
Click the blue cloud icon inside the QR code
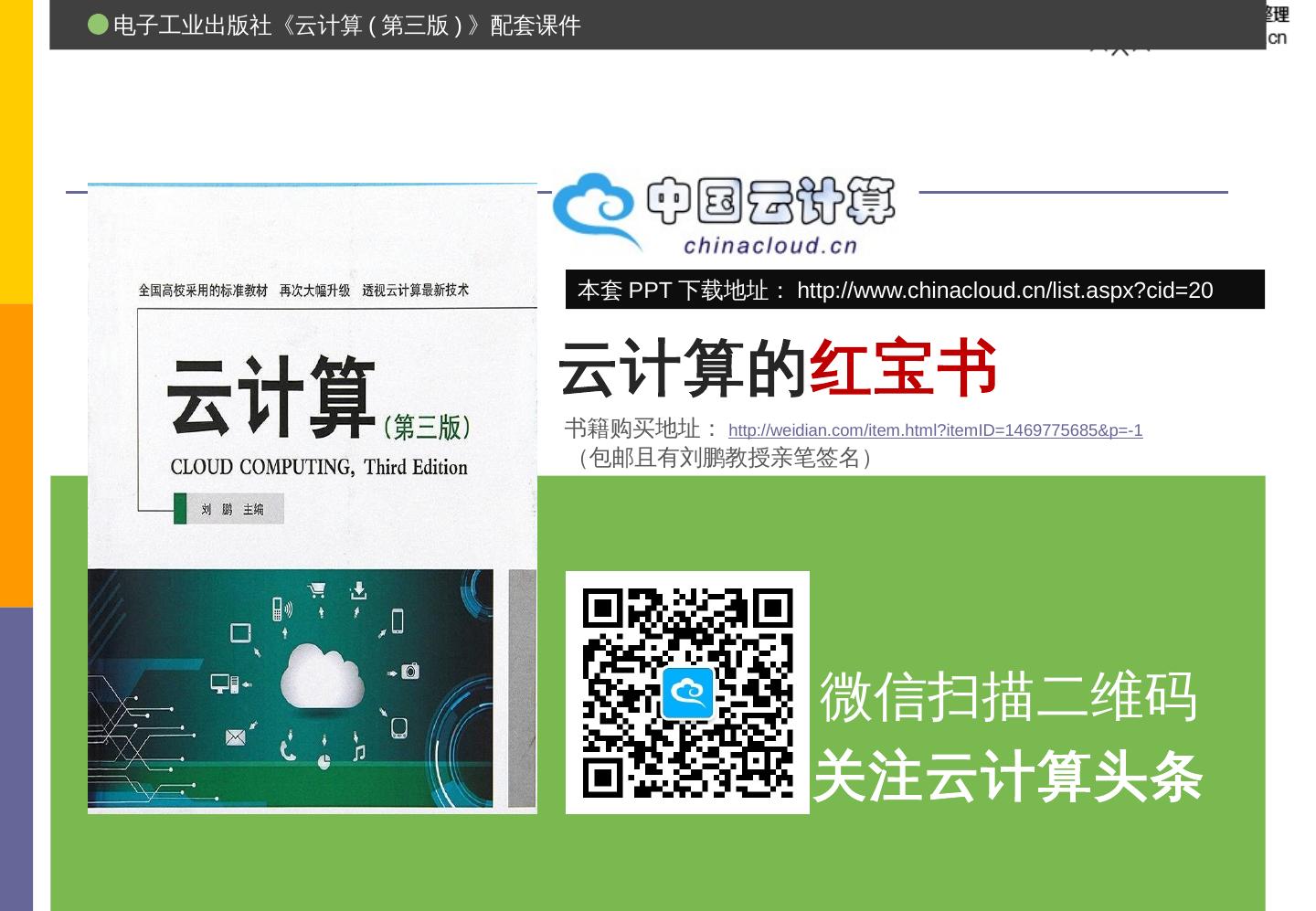[x=687, y=693]
